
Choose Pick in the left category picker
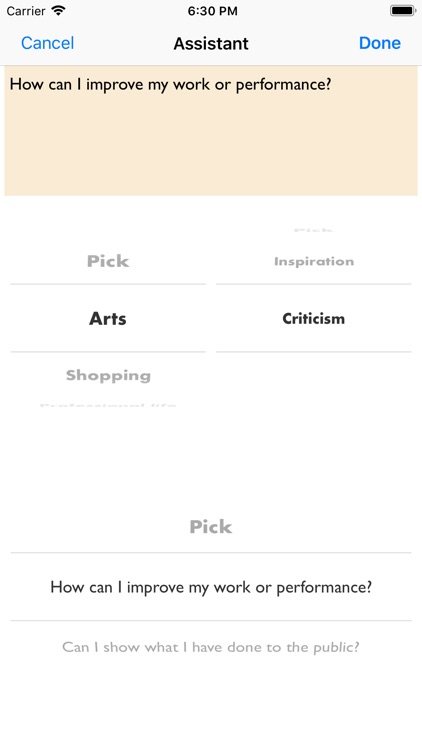(108, 261)
